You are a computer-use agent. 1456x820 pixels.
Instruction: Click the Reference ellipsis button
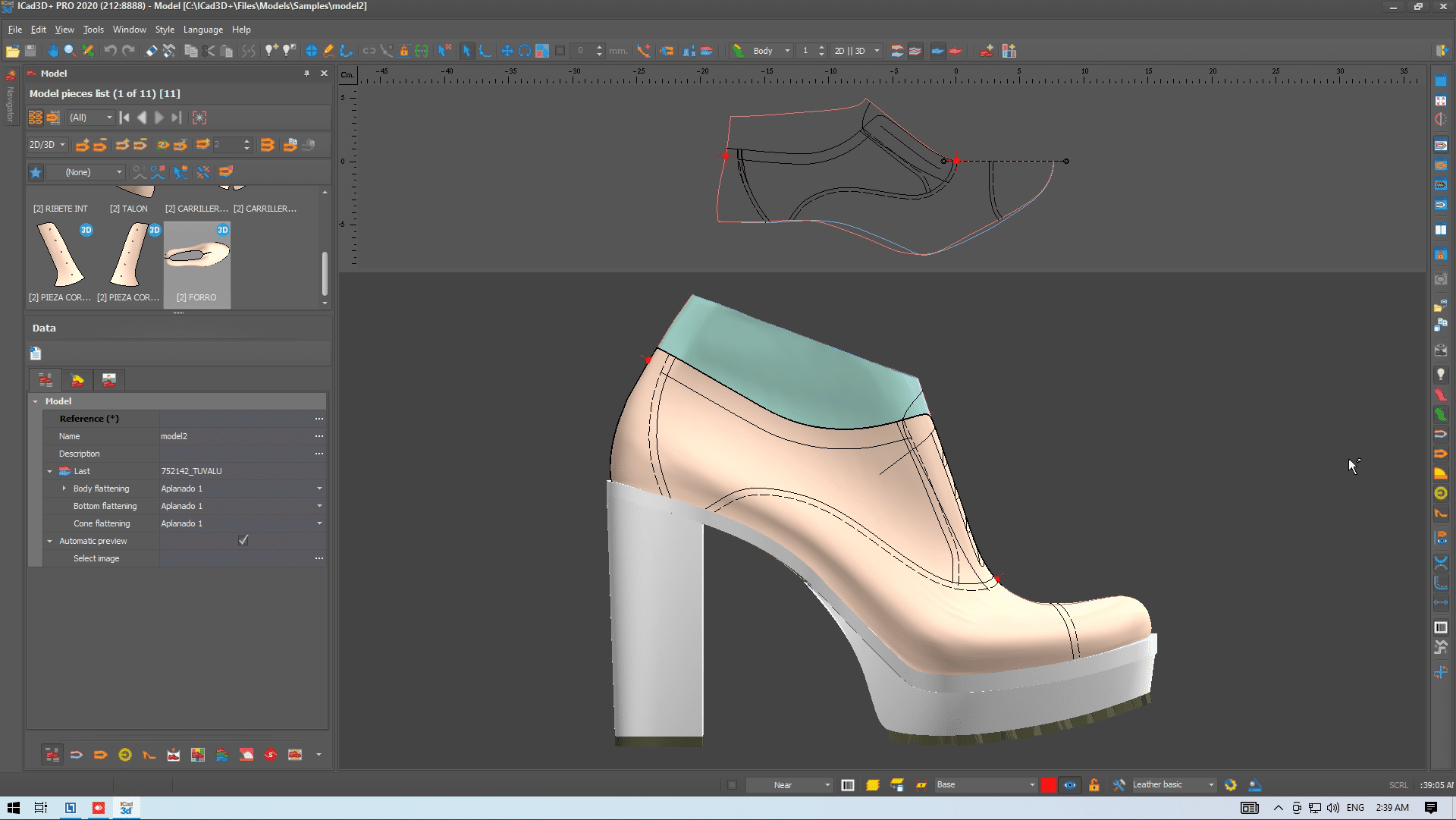319,419
